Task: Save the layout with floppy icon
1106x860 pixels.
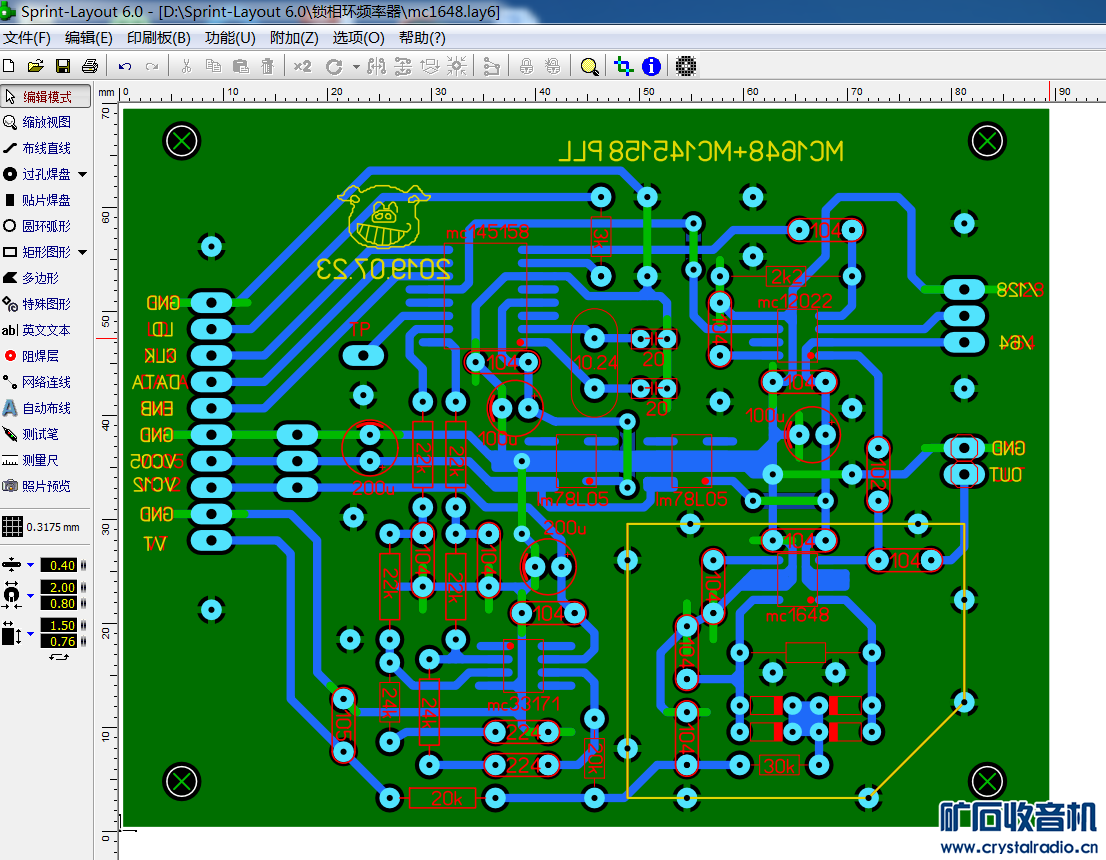Action: click(63, 66)
